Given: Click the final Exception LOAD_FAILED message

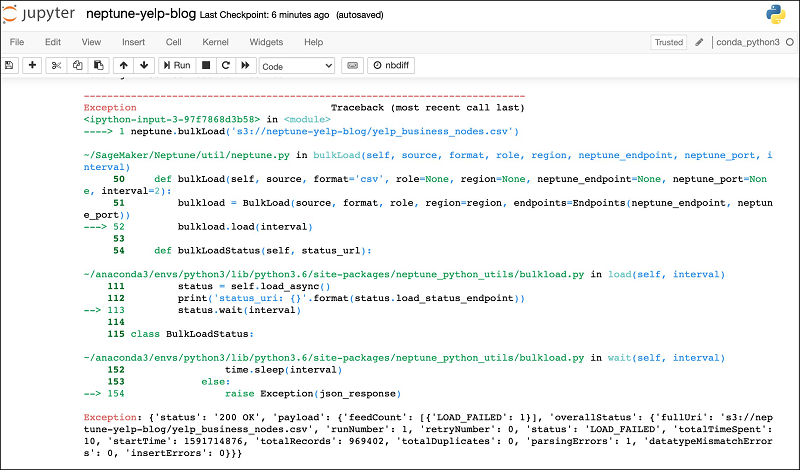Looking at the screenshot, I should (428, 435).
